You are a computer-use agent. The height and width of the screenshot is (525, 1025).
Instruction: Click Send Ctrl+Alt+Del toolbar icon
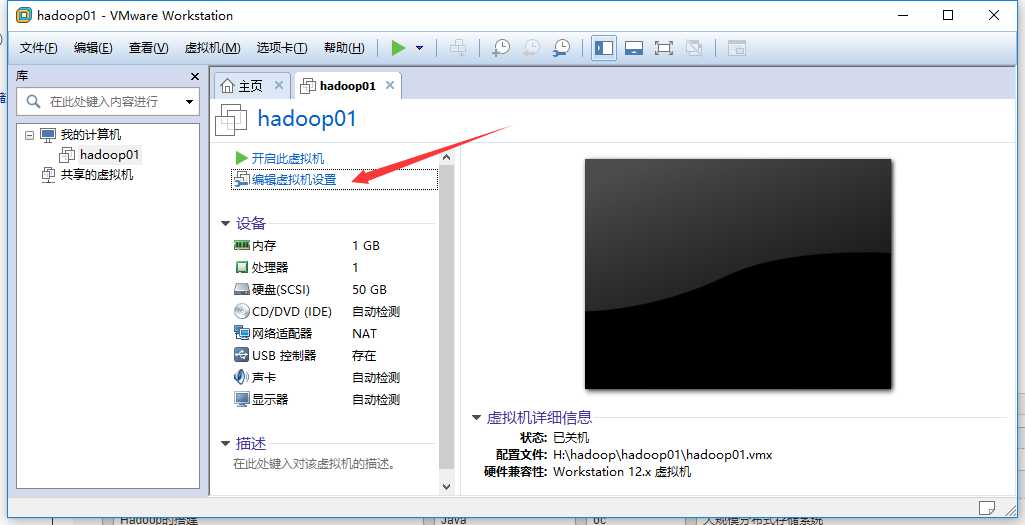pyautogui.click(x=458, y=48)
